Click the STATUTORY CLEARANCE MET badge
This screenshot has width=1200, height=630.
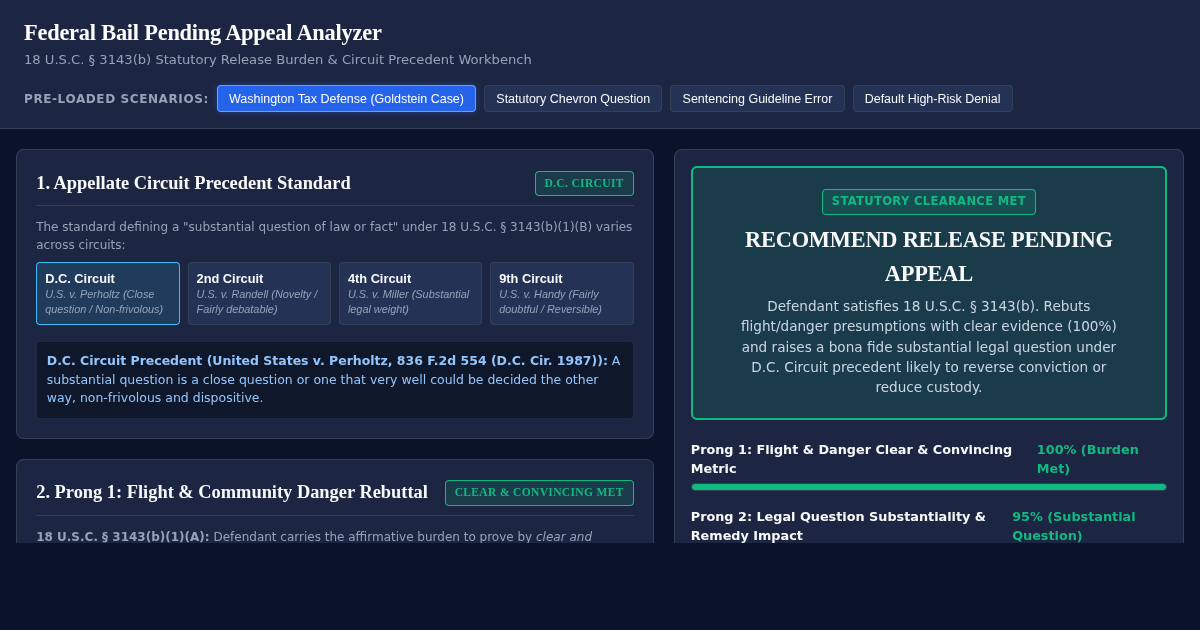[x=929, y=201]
